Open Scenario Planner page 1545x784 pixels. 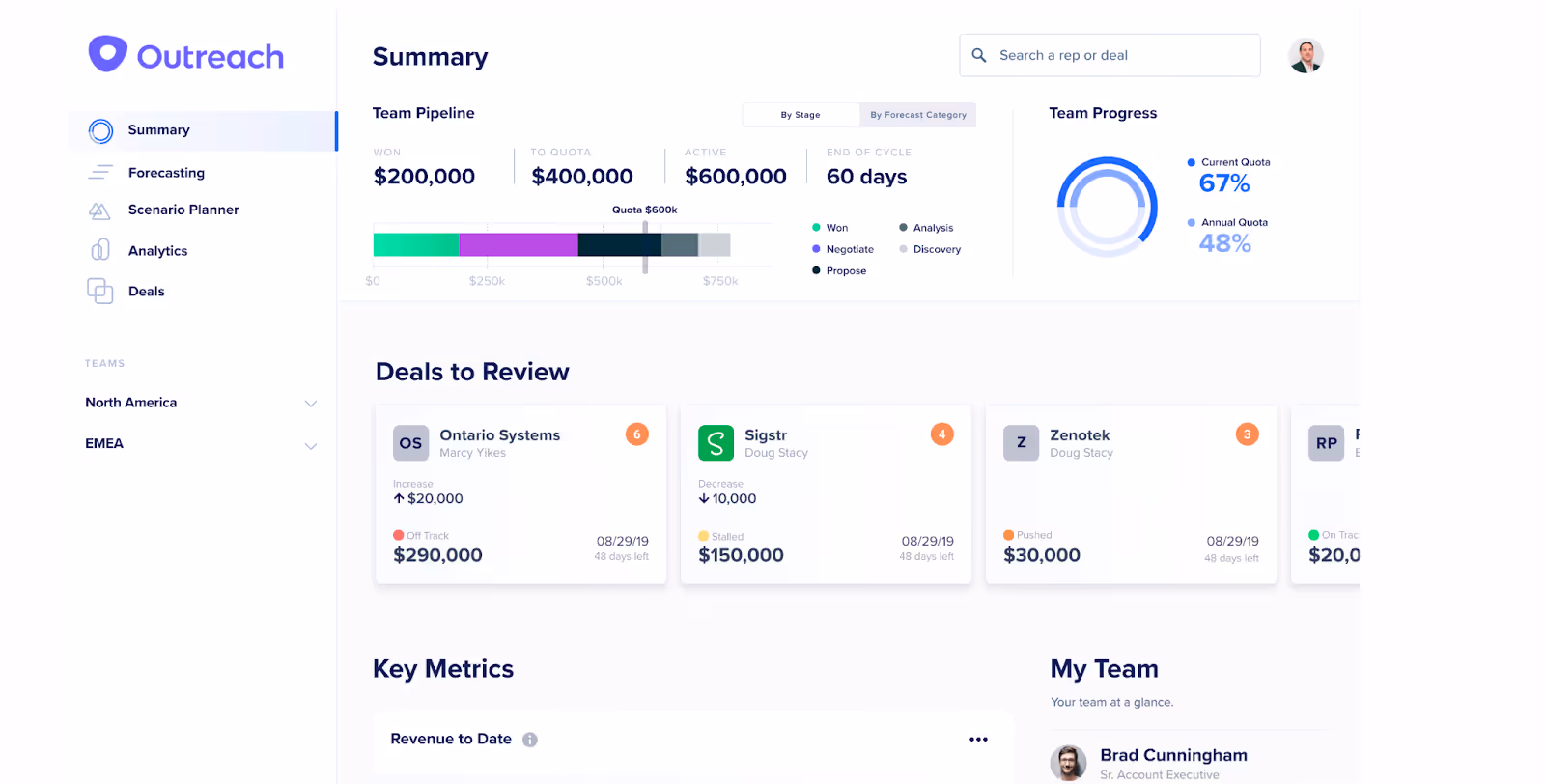pos(183,210)
